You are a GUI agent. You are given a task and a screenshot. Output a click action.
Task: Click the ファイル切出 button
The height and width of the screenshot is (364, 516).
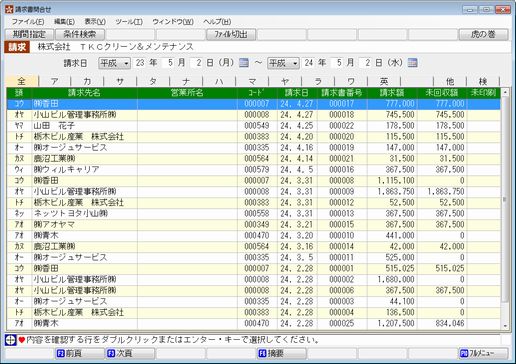[231, 34]
